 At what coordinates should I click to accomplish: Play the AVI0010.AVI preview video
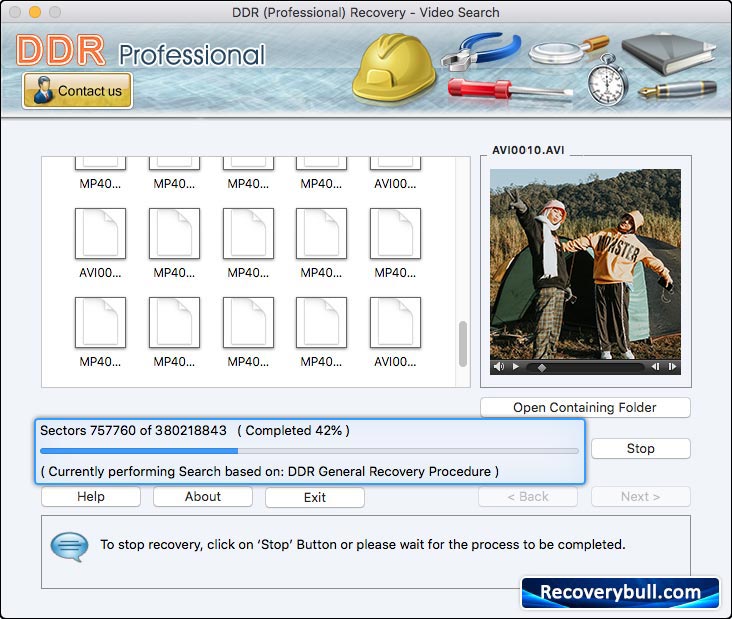[x=515, y=367]
